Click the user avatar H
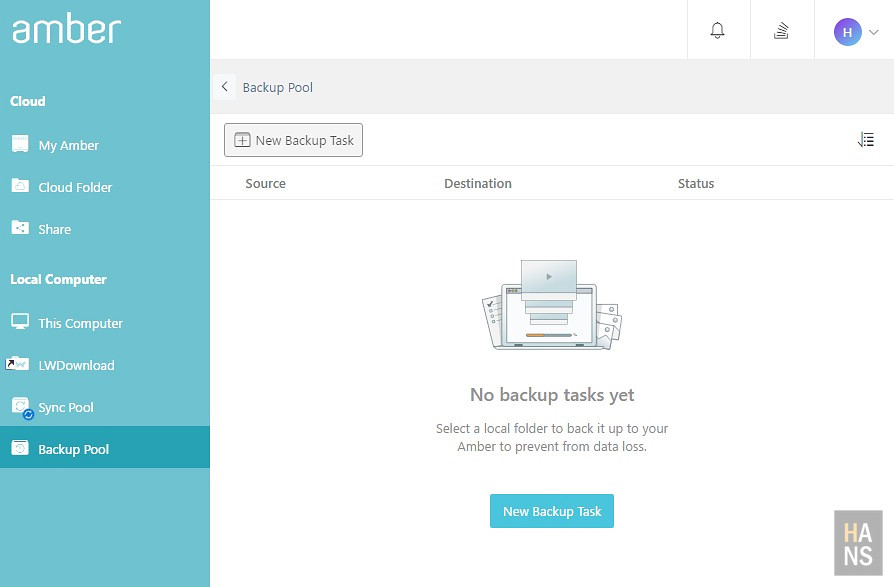Screen dimensions: 894x587 pos(847,32)
